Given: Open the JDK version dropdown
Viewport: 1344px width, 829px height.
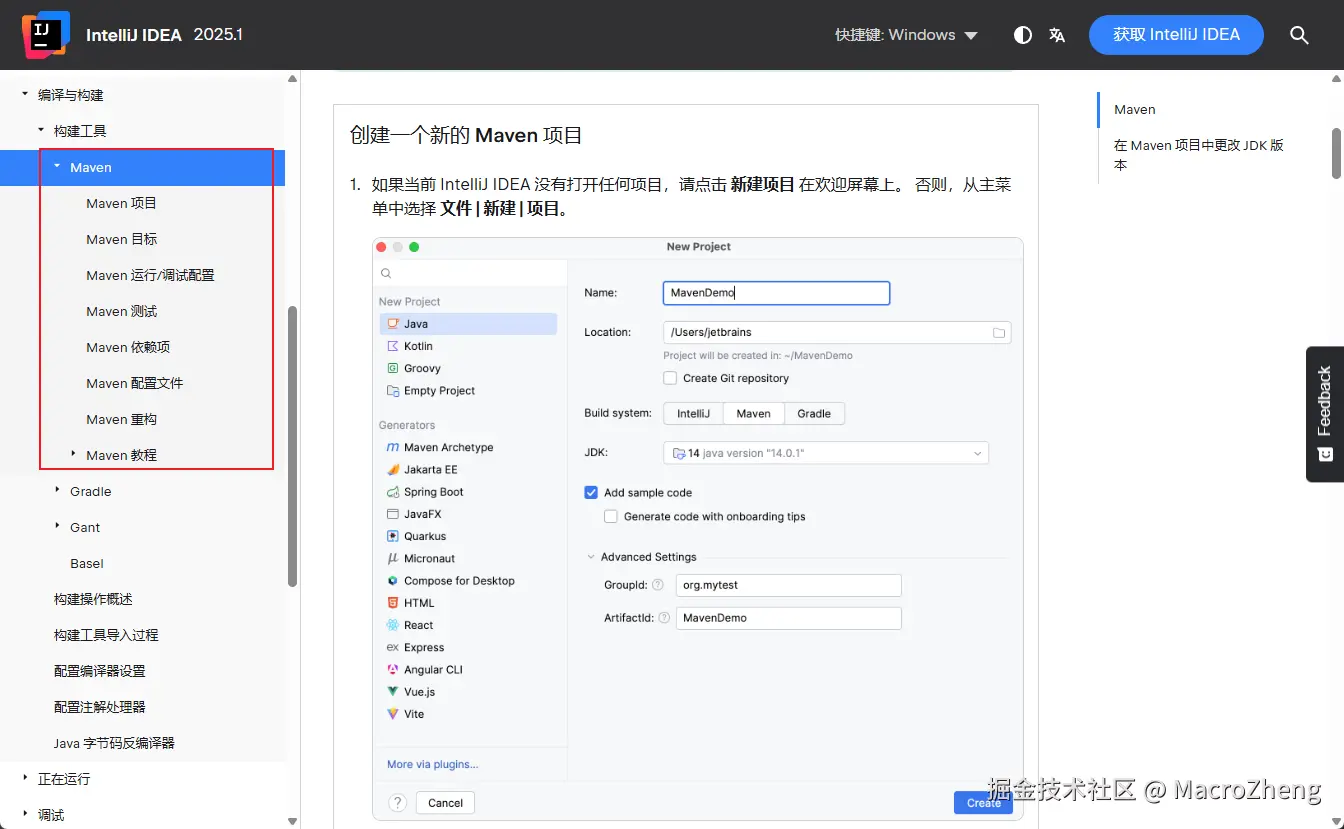Looking at the screenshot, I should click(826, 453).
